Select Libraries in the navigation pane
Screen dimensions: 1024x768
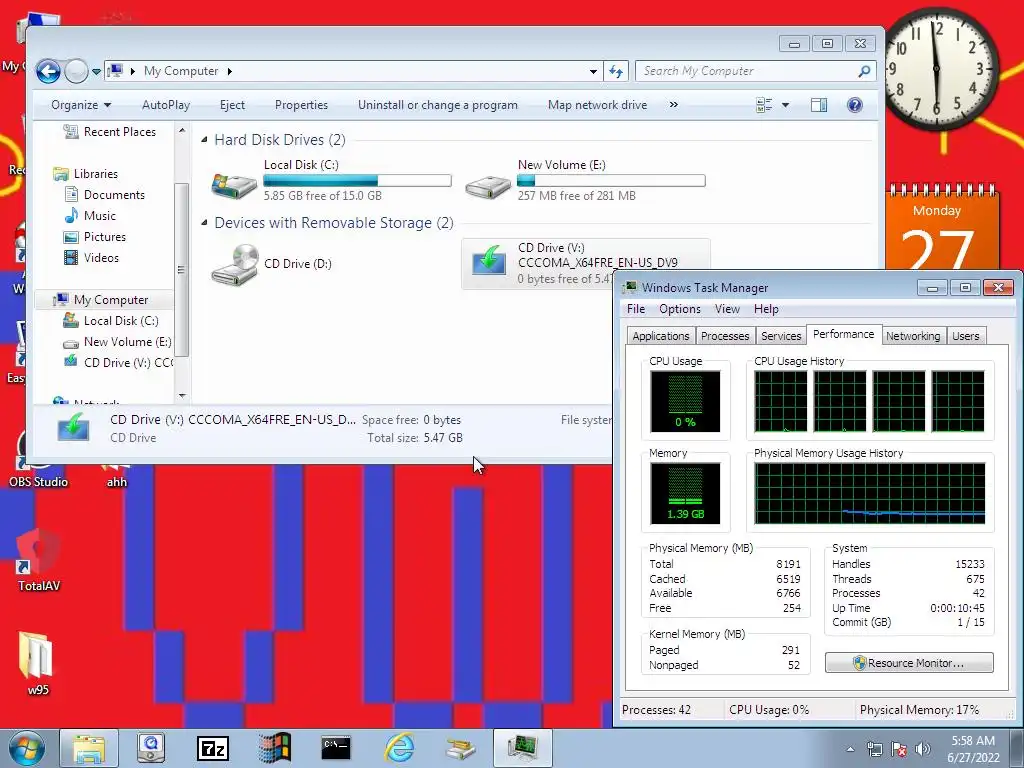[x=86, y=174]
